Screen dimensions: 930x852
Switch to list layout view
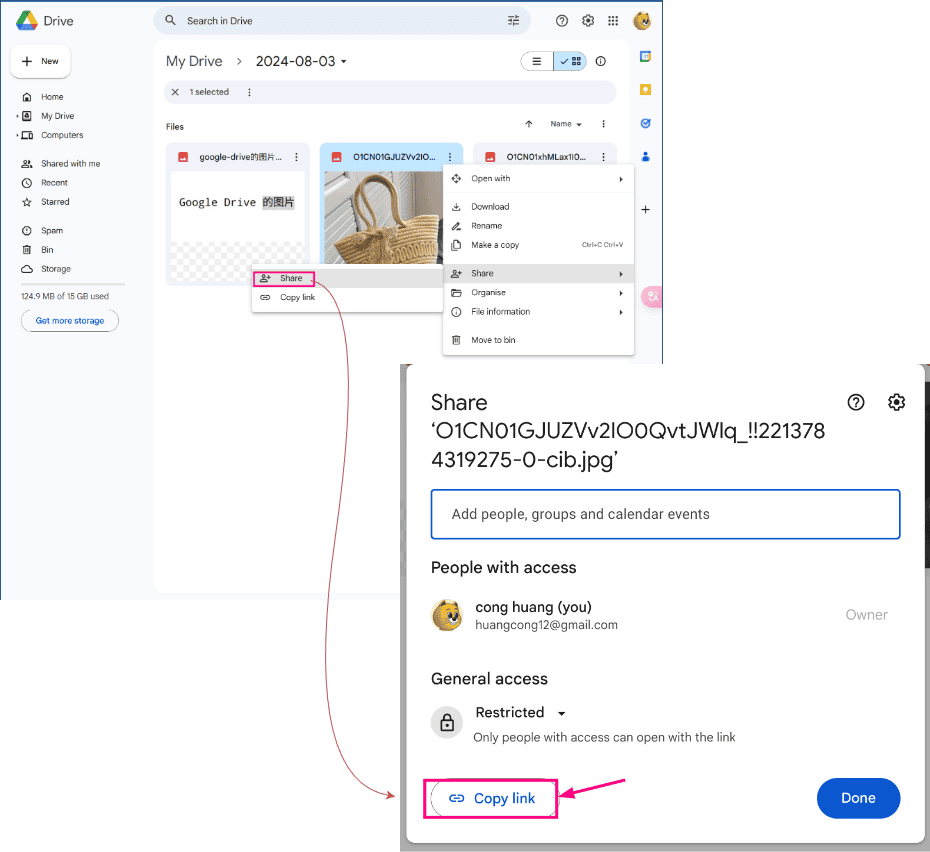(x=537, y=61)
